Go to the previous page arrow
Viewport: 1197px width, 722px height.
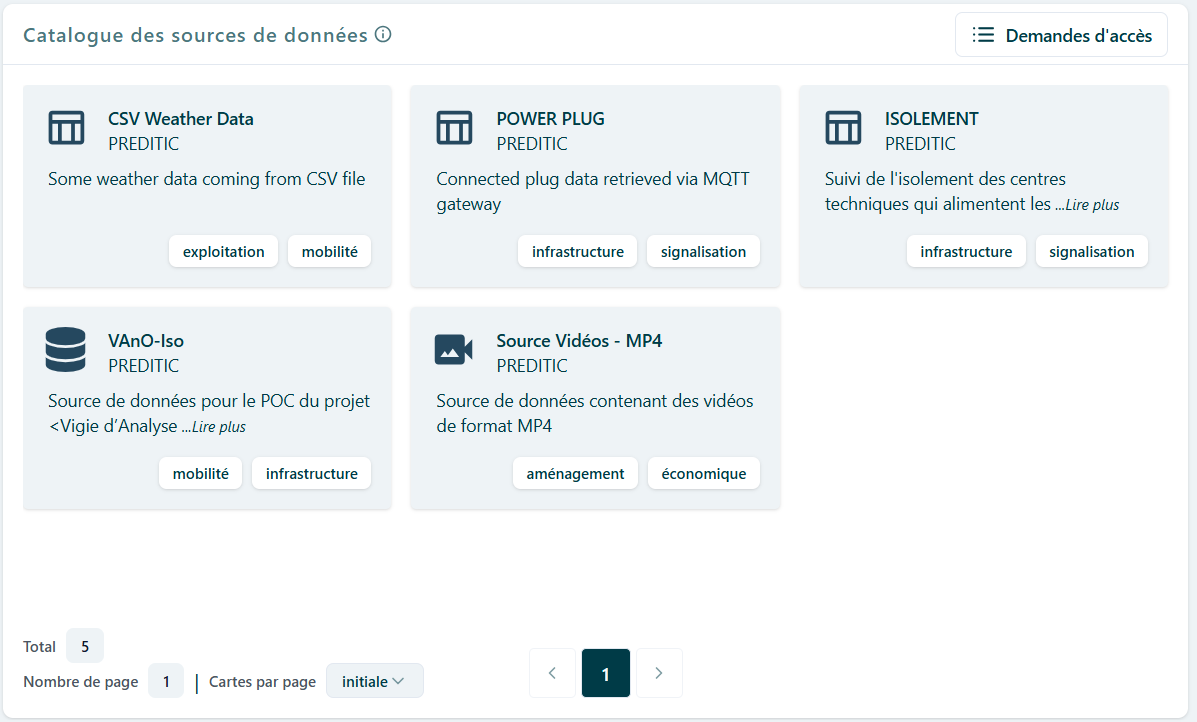(552, 673)
